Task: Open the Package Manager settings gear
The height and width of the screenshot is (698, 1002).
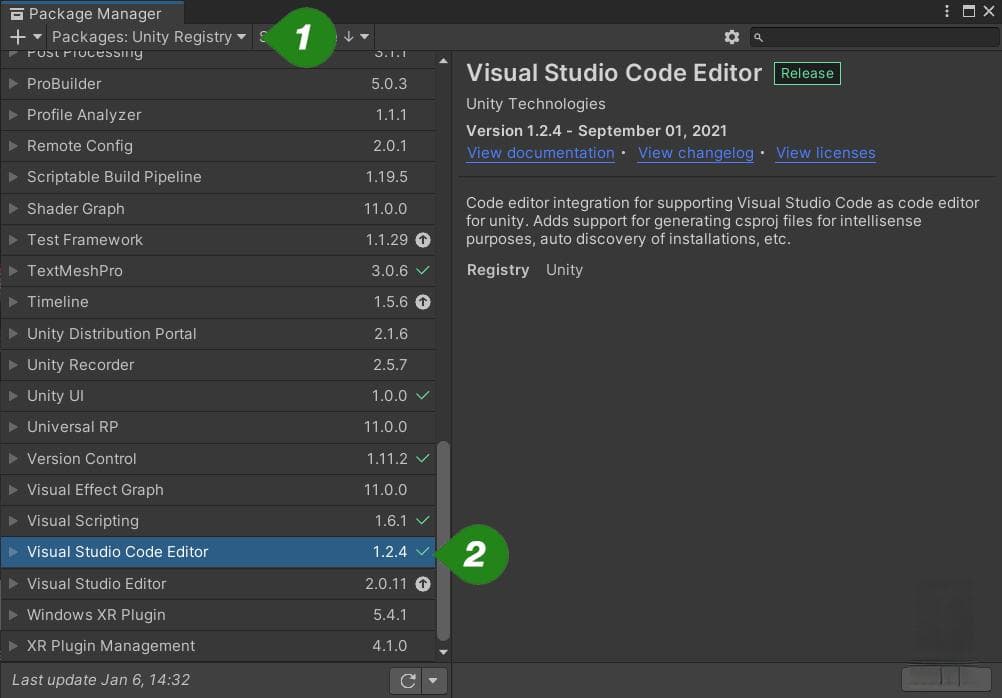Action: point(732,37)
